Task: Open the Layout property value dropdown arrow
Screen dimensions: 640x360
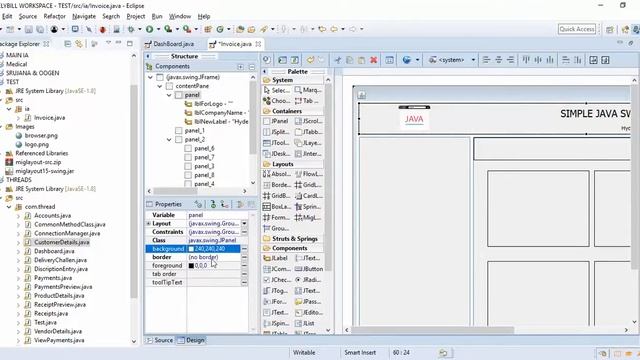Action: pos(244,224)
